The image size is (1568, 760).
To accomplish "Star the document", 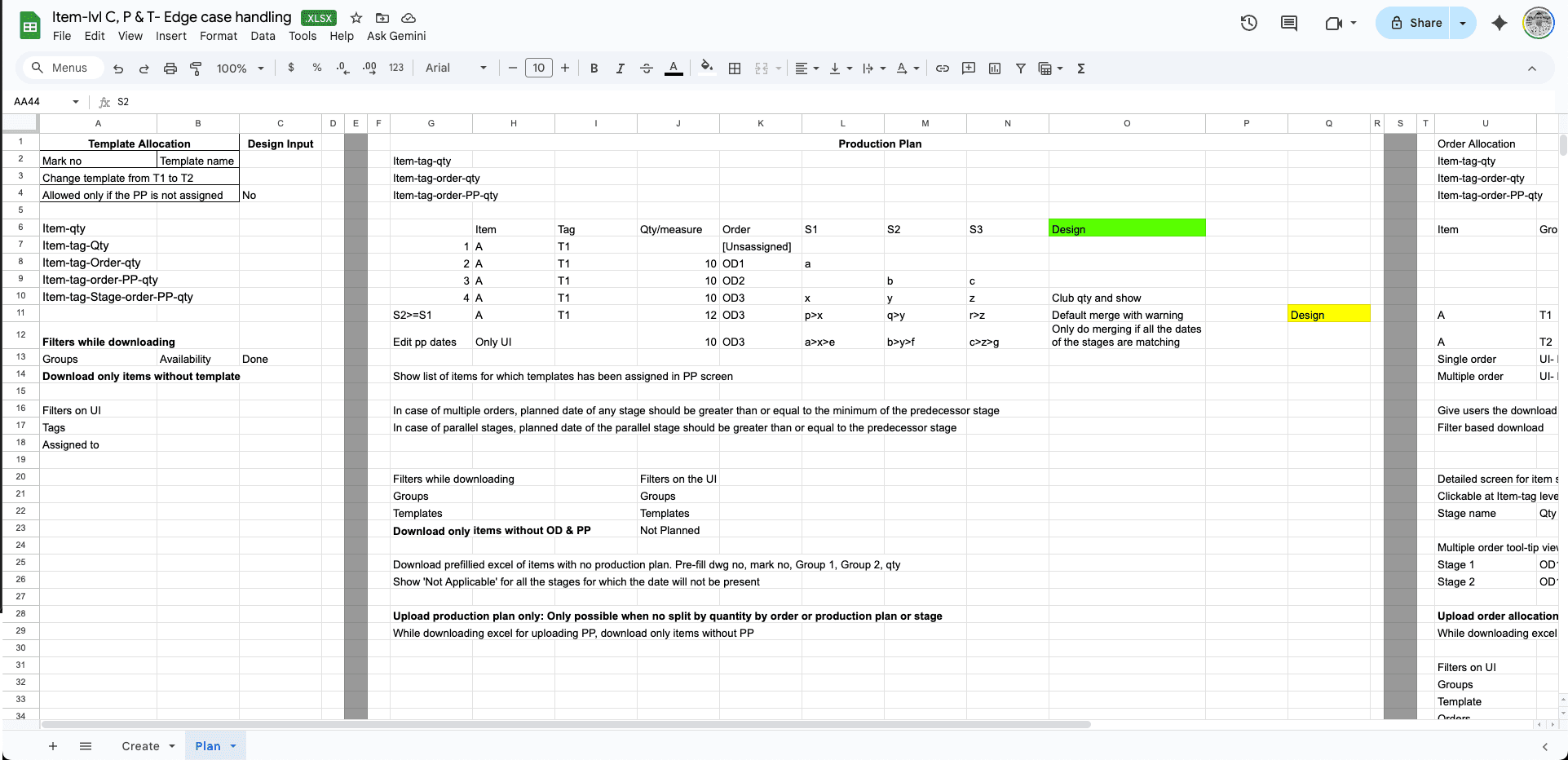I will coord(356,17).
